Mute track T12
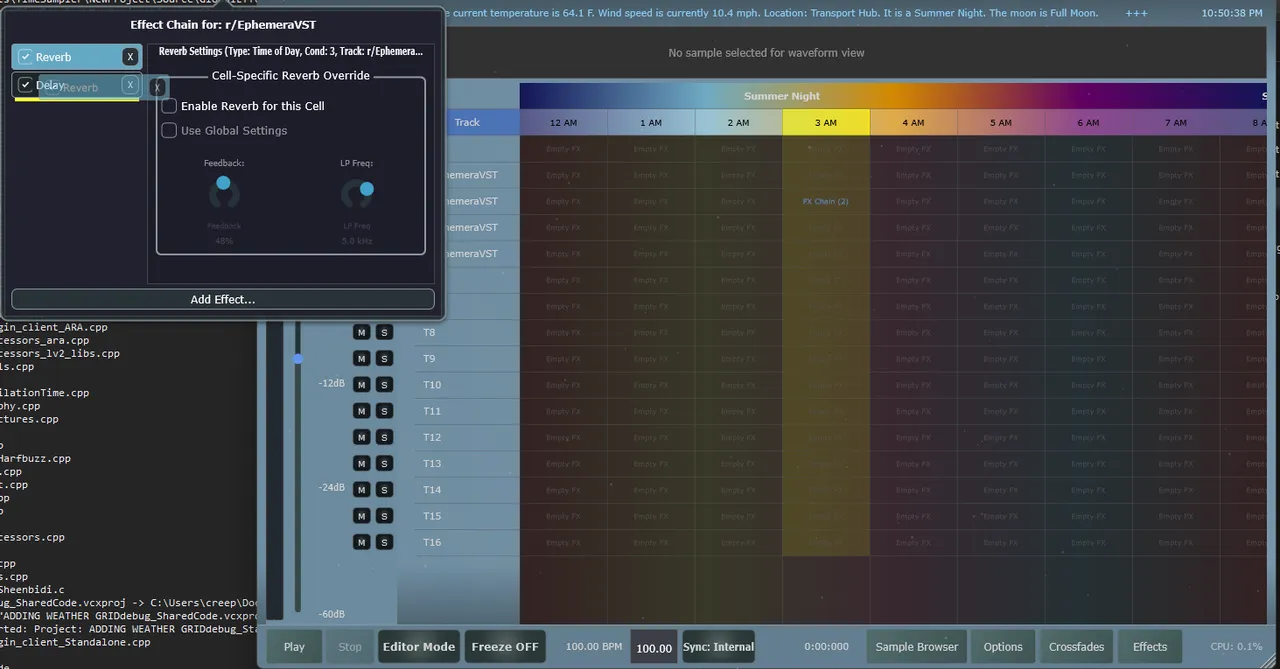This screenshot has width=1280, height=669. pos(361,438)
